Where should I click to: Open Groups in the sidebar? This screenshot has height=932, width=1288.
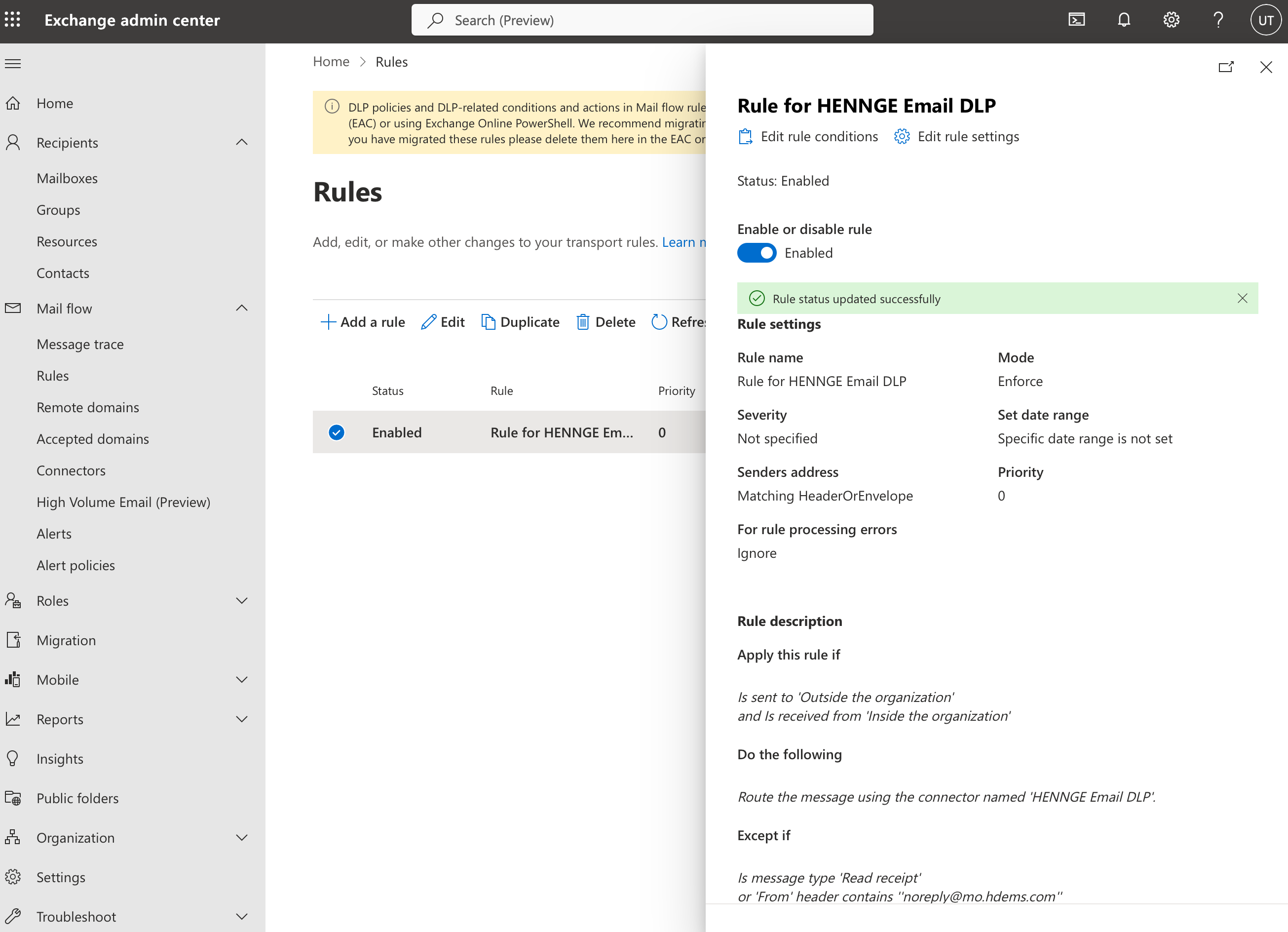[58, 210]
